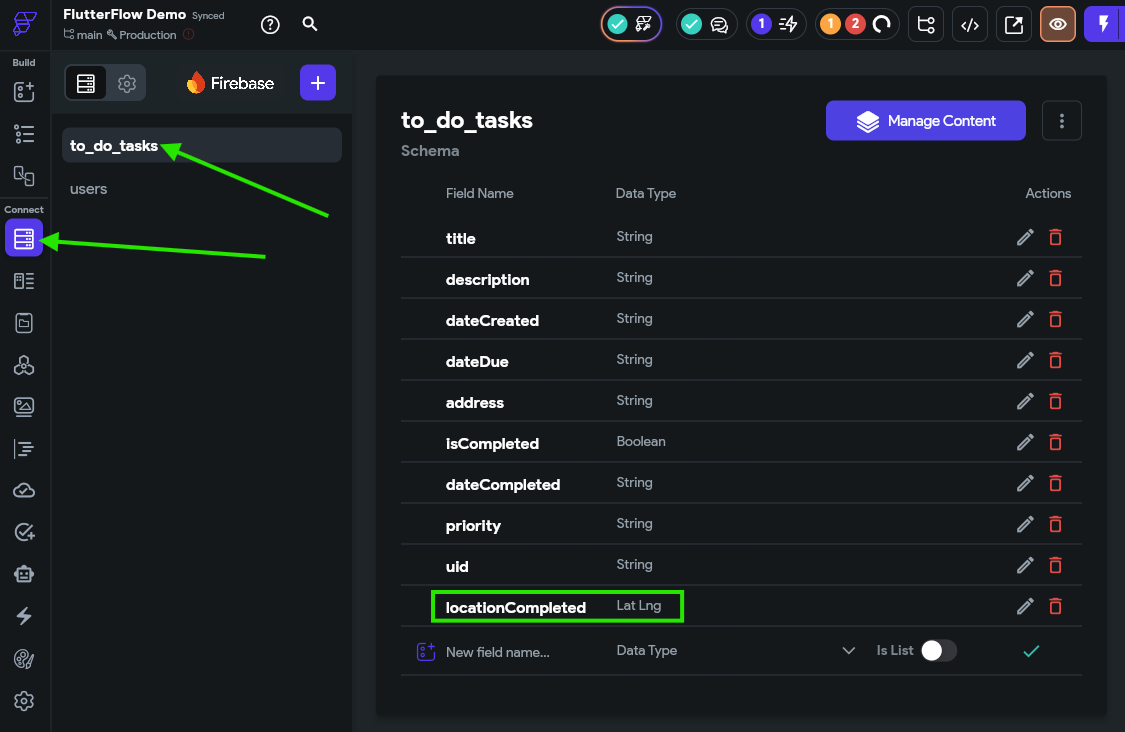This screenshot has height=732, width=1125.
Task: Click the Manage Content button
Action: tap(926, 121)
